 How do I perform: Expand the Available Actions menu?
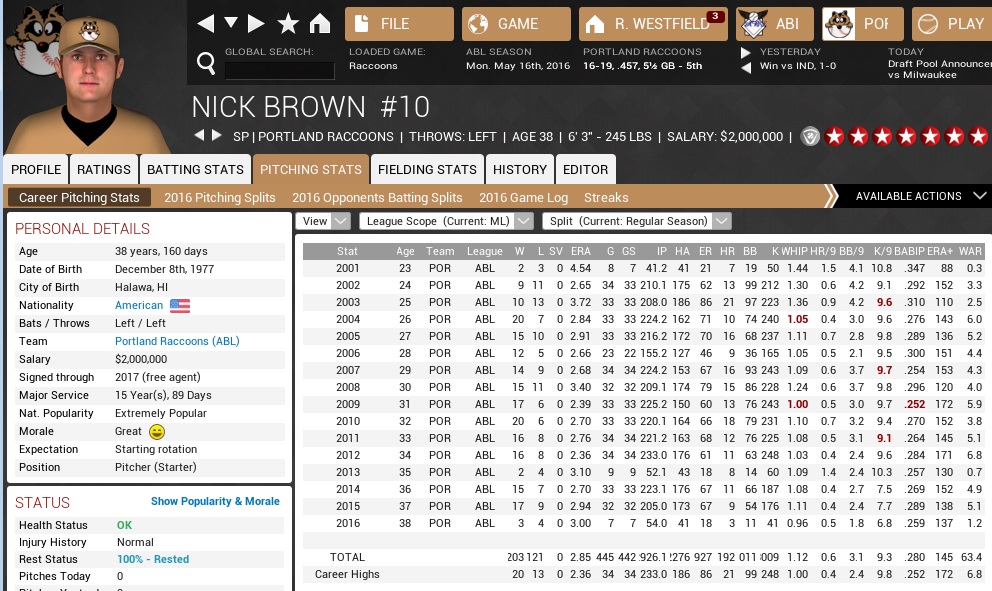(x=920, y=196)
